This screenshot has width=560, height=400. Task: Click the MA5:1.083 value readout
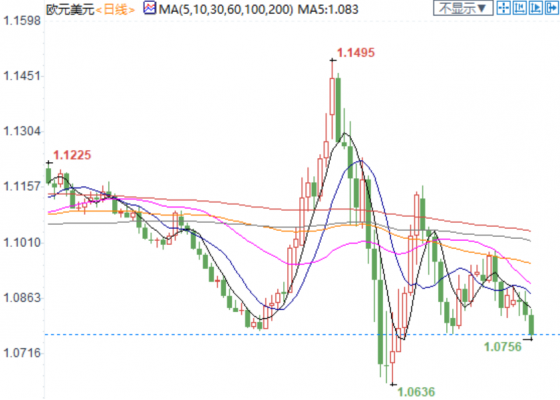coord(328,9)
